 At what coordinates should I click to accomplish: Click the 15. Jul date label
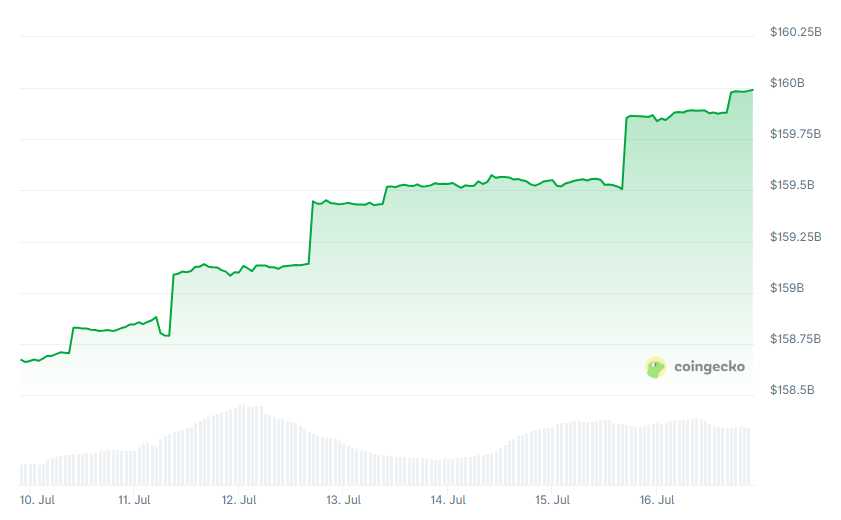553,499
